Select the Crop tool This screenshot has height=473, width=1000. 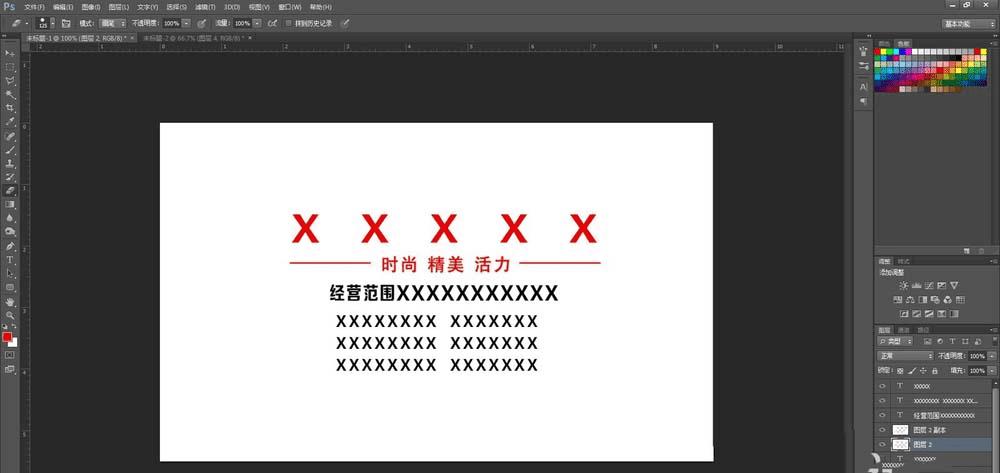(10, 108)
